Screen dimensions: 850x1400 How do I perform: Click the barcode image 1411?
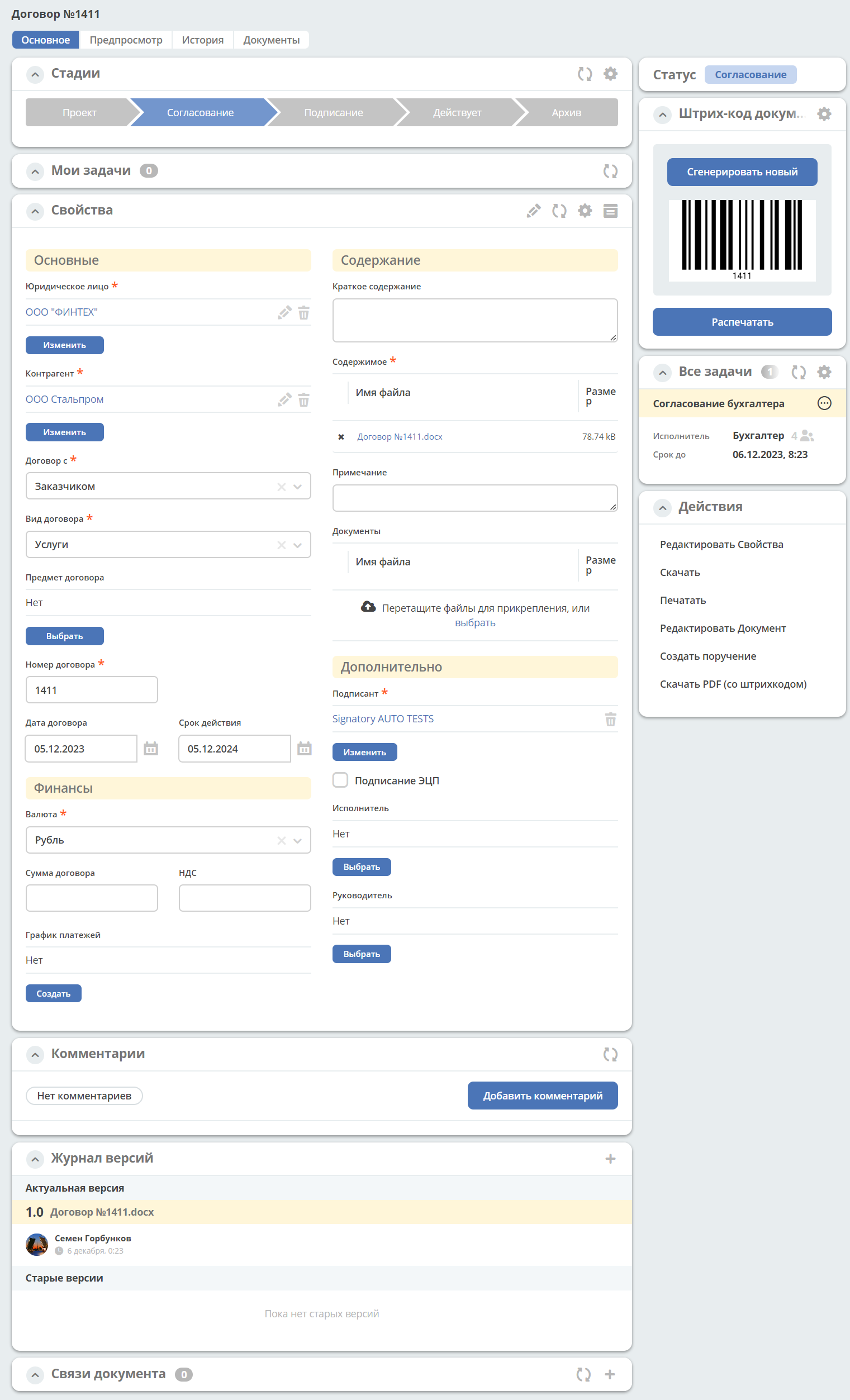pyautogui.click(x=742, y=240)
